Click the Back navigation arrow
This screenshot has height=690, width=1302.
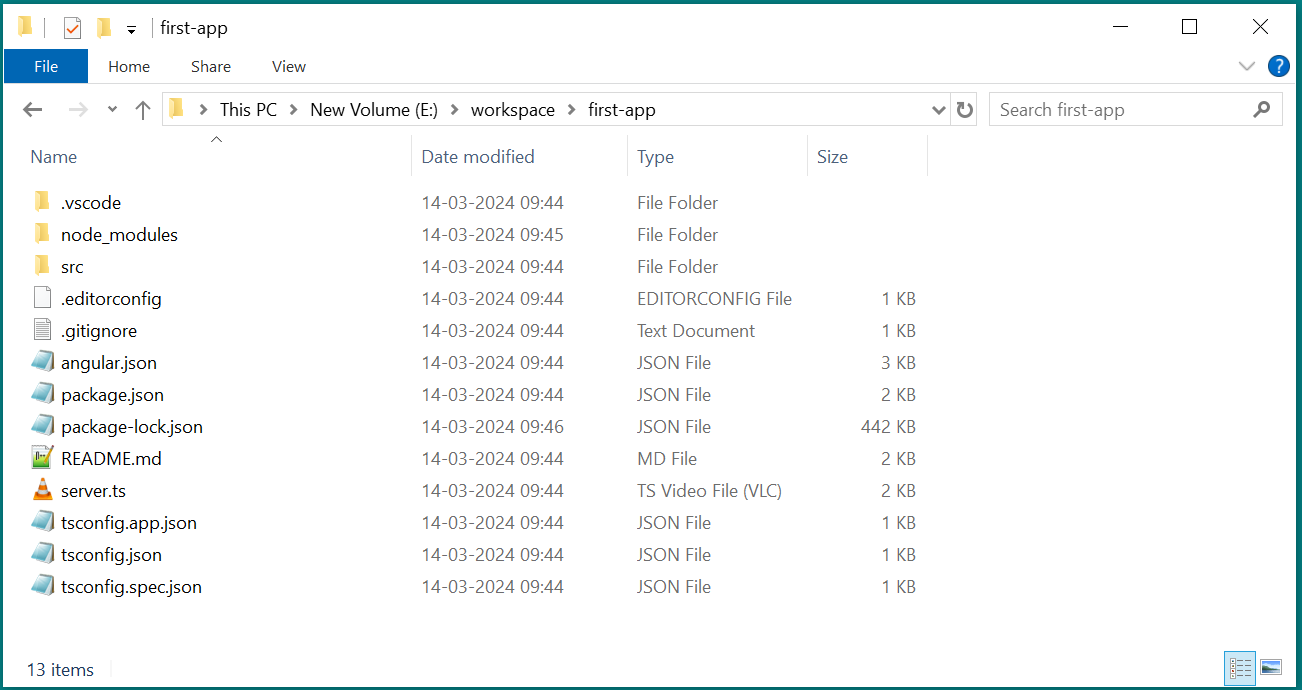(x=32, y=110)
